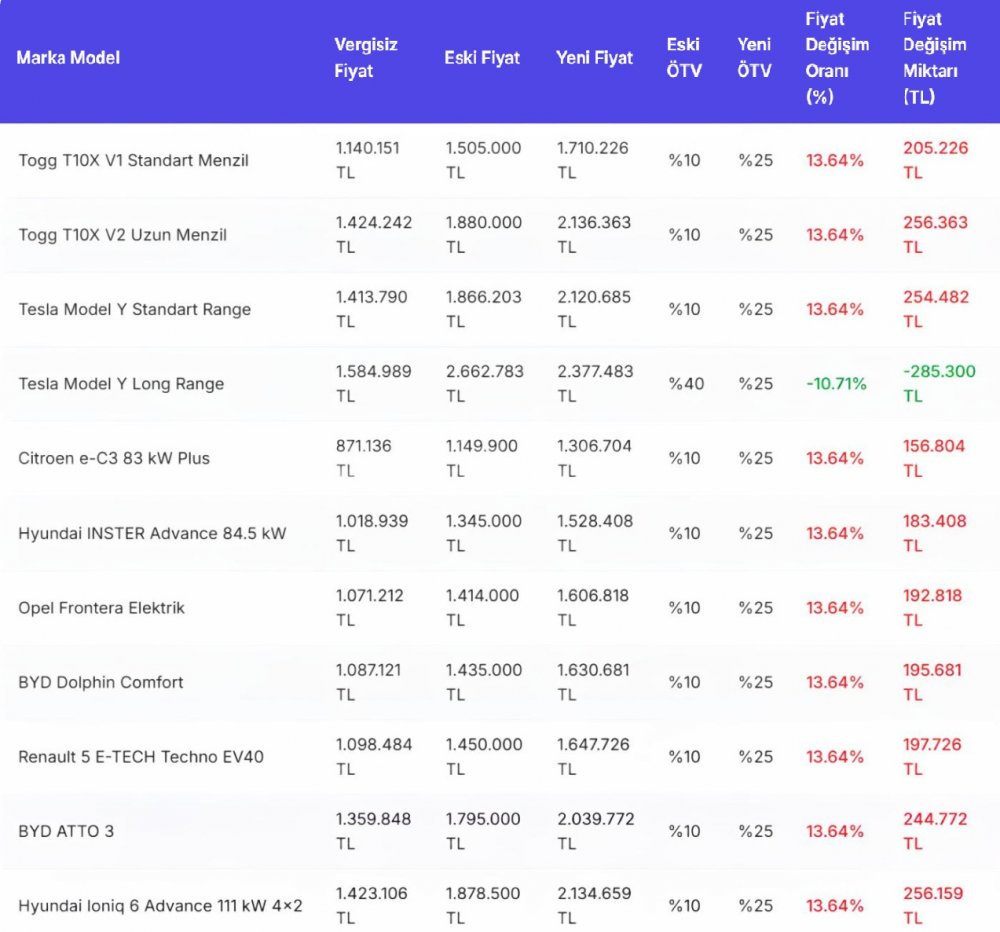Click the Eski Fiyat column header
Viewport: 1000px width, 932px height.
[x=482, y=58]
